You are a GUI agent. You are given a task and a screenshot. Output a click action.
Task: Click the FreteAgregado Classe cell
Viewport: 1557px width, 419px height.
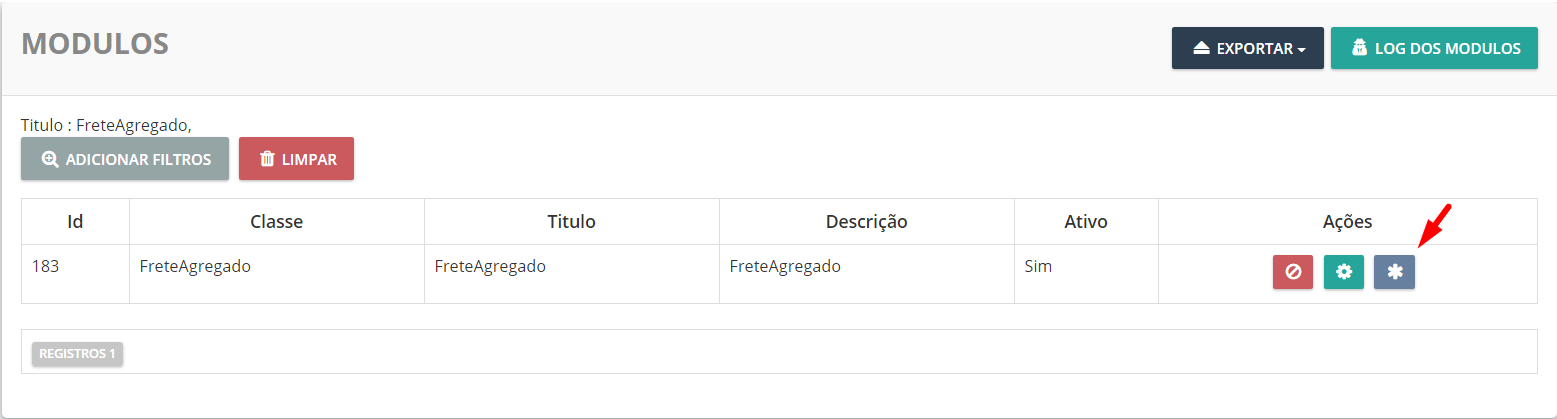[195, 267]
